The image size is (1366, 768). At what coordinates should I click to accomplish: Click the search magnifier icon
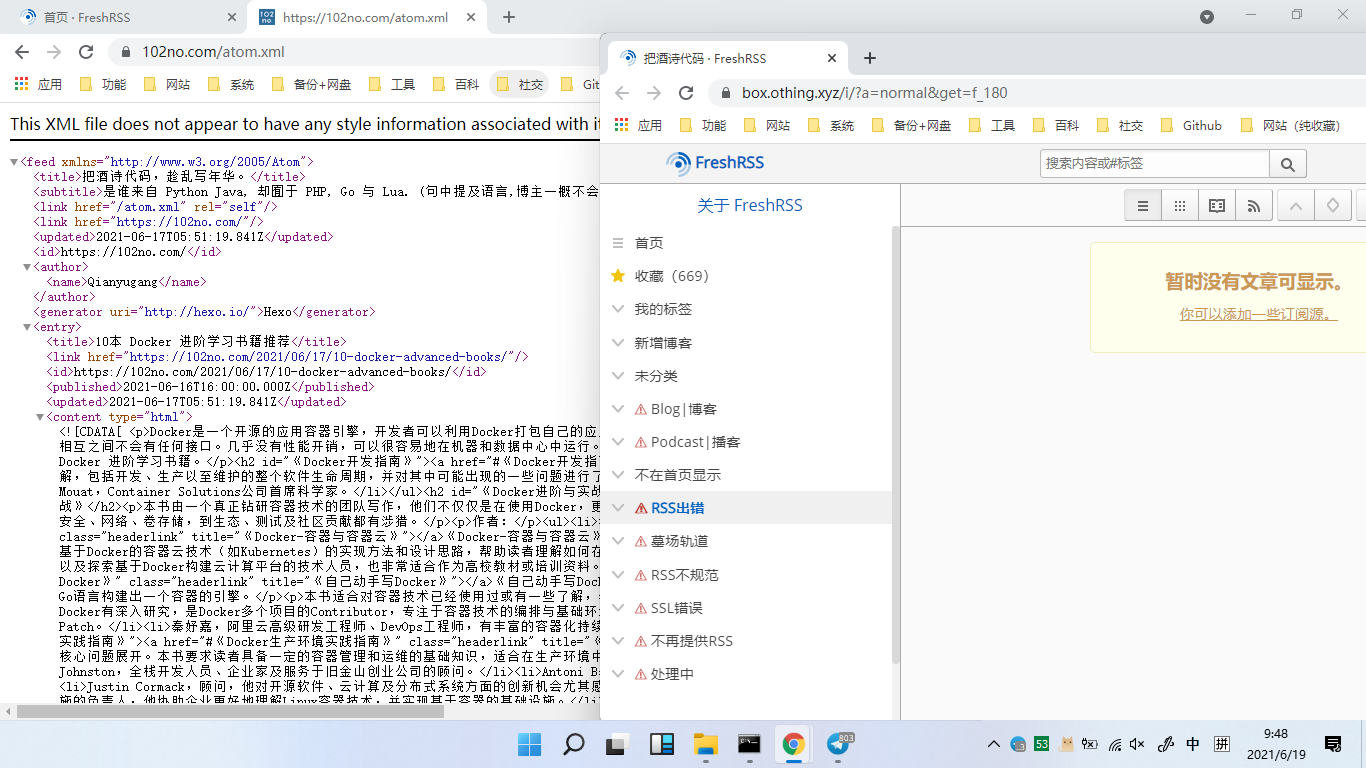1287,163
